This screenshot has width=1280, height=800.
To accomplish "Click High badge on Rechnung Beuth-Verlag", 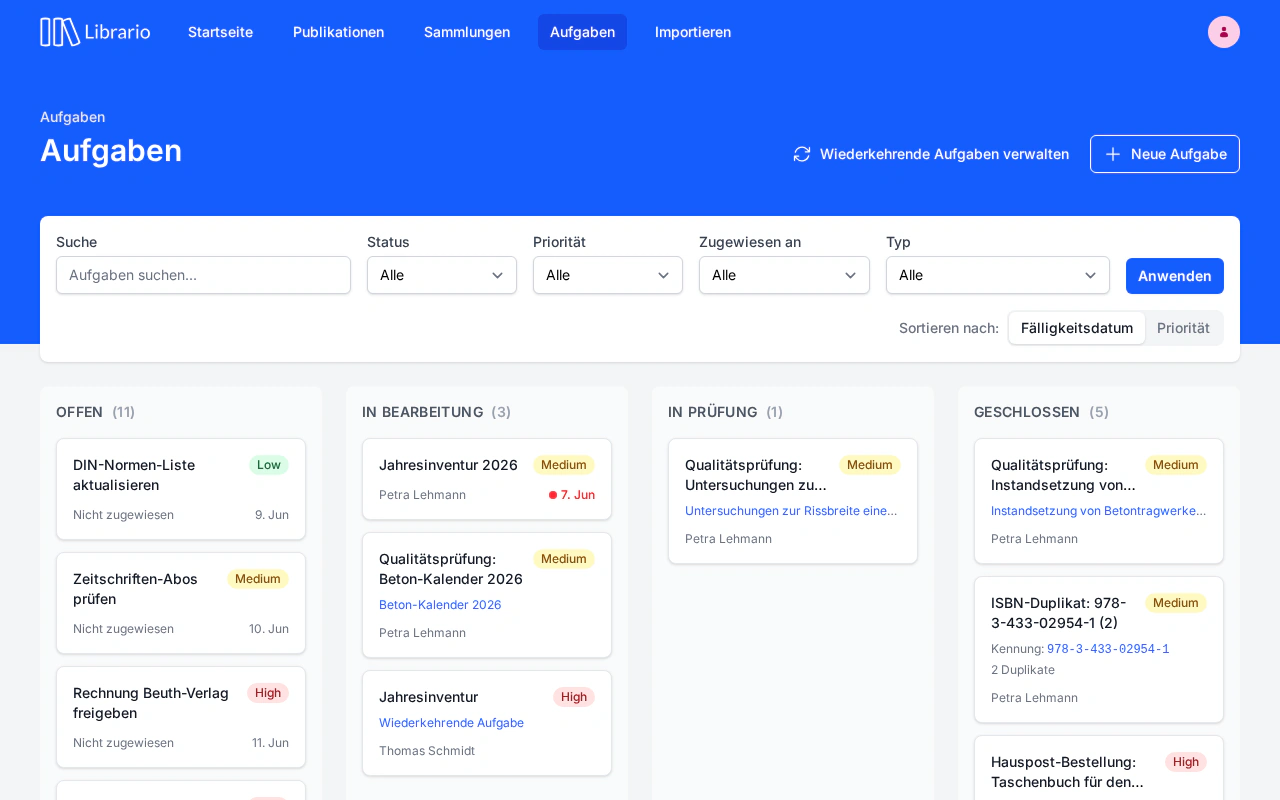I will (268, 693).
